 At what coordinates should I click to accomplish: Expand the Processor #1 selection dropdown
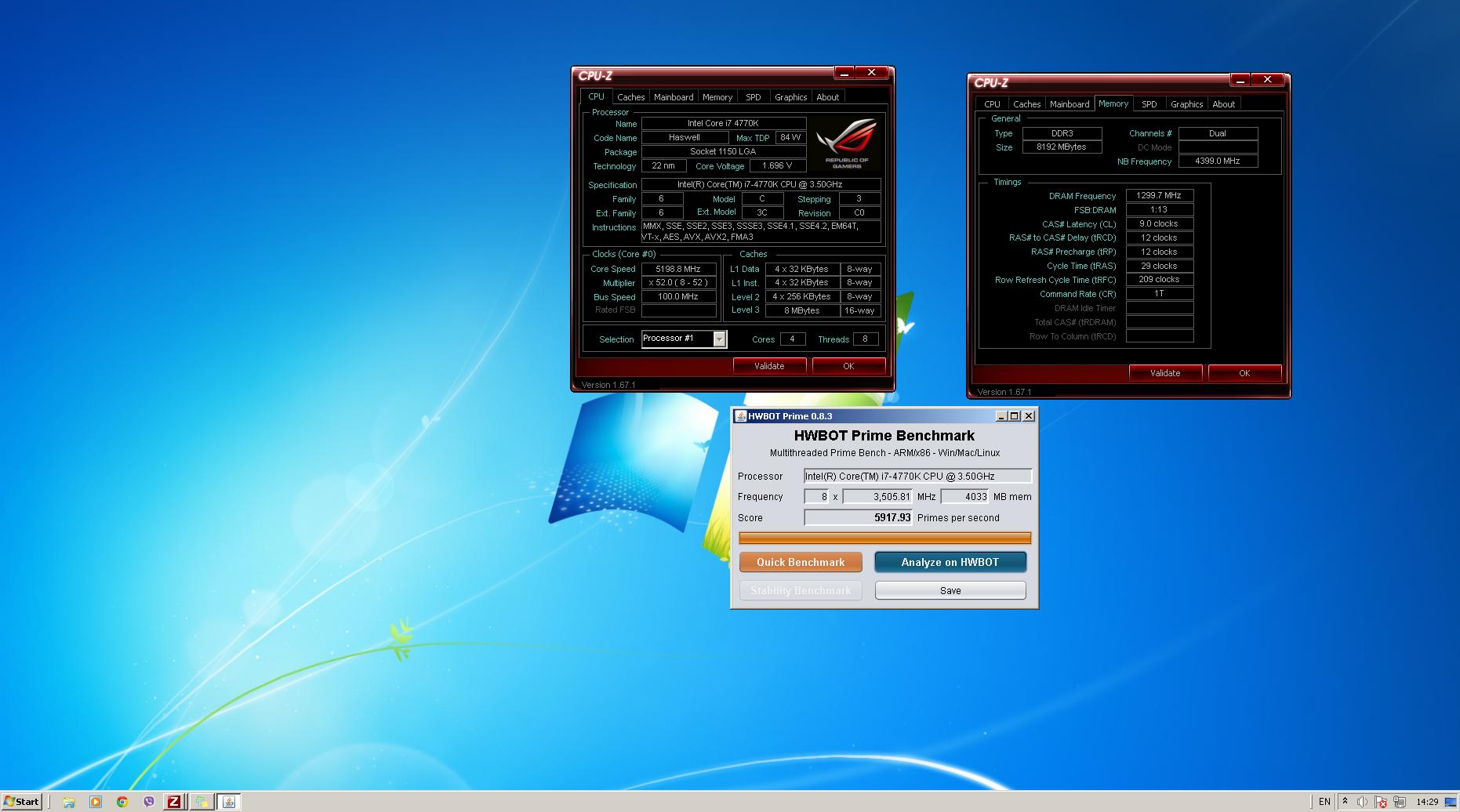(719, 339)
